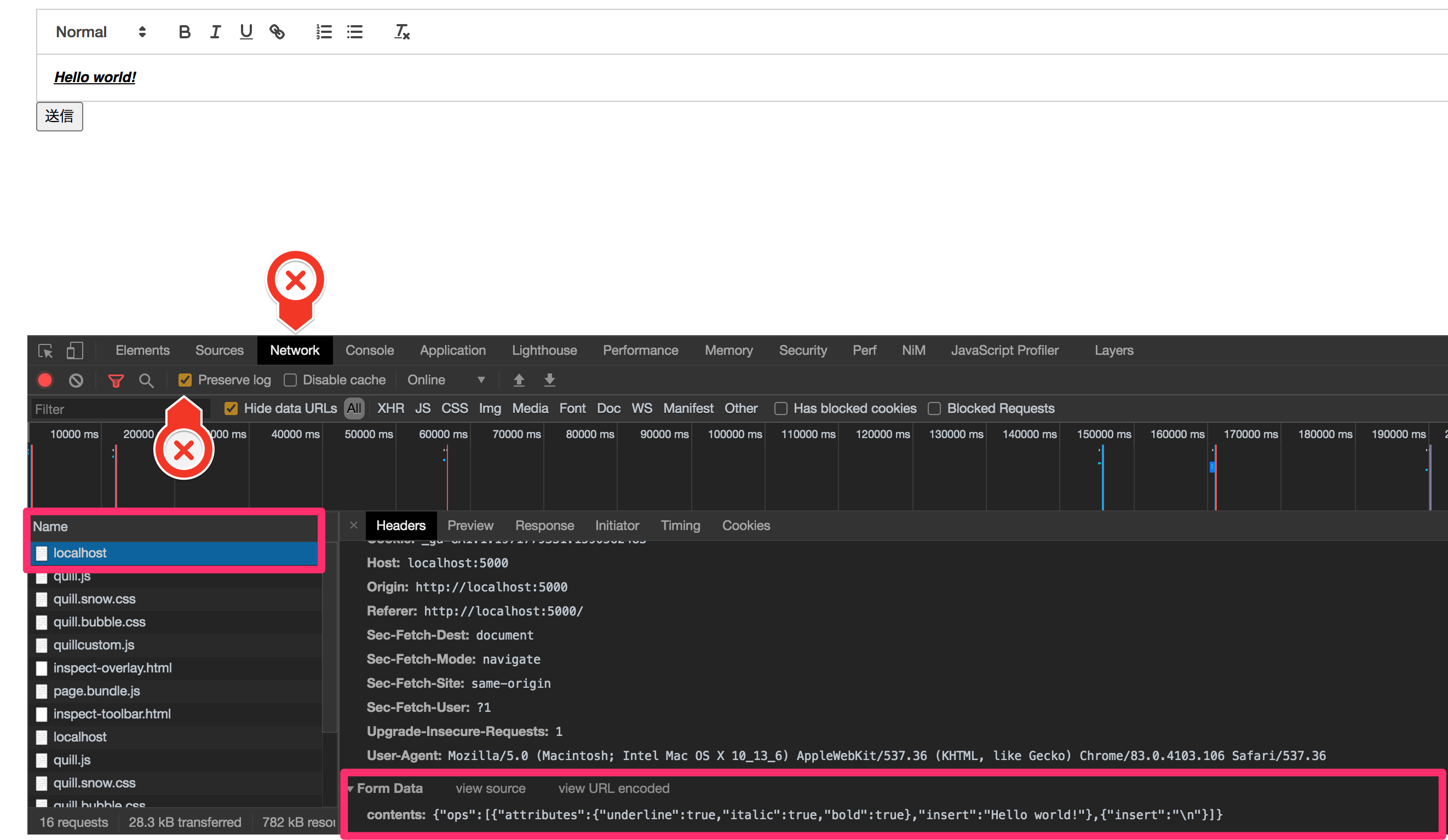
Task: Click the Italic formatting icon
Action: click(214, 32)
